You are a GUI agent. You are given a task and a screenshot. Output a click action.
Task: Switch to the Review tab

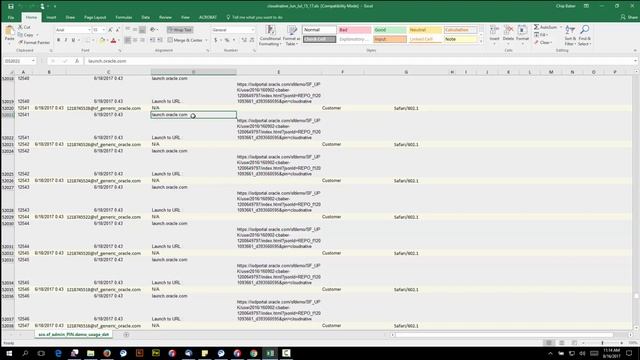pyautogui.click(x=165, y=18)
